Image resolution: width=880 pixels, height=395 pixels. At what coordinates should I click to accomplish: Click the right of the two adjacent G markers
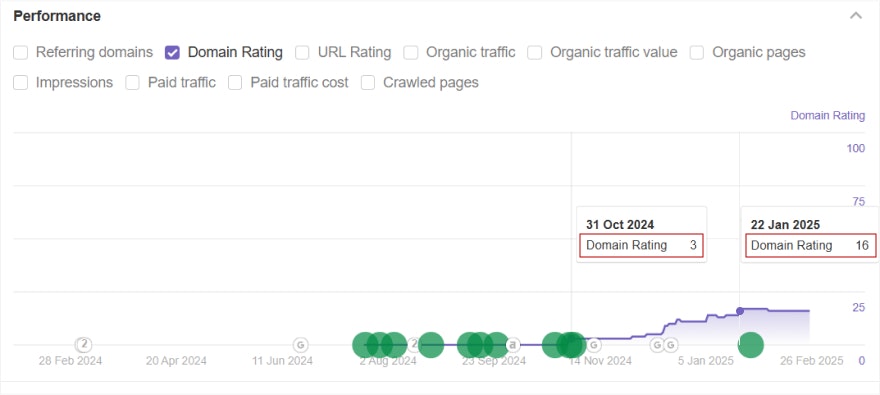670,345
